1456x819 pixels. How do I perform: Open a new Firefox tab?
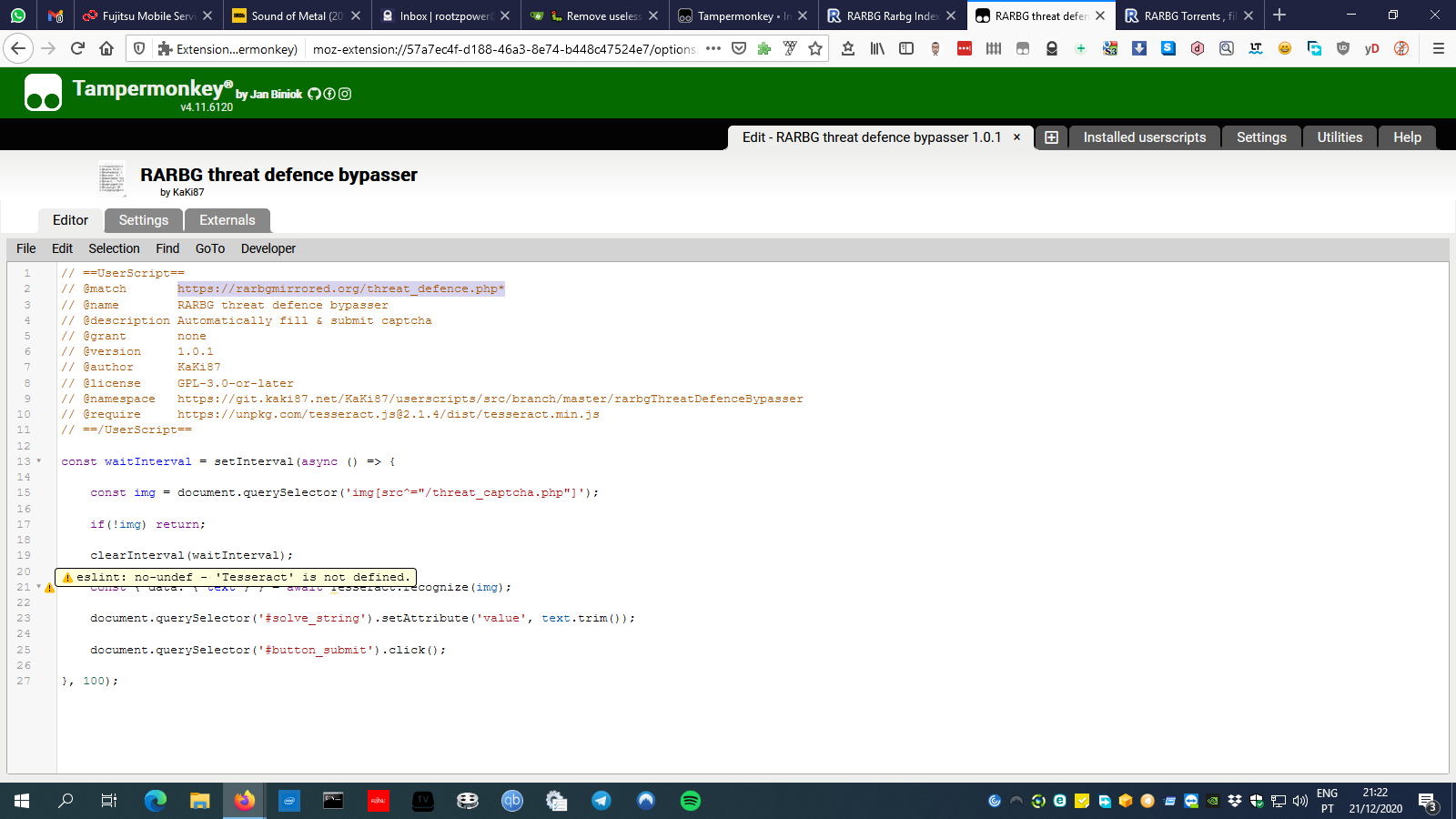point(1279,15)
